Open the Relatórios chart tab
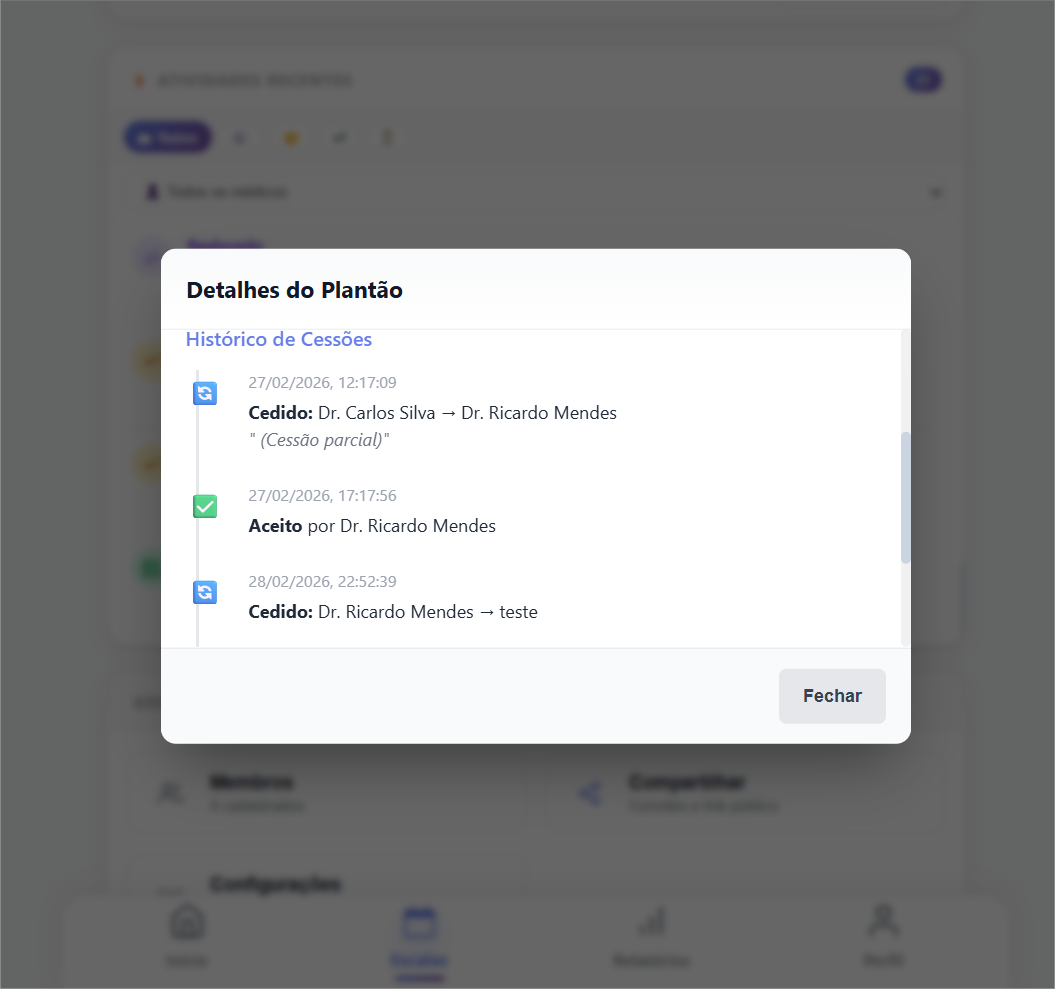Screen dimensions: 1055x989 click(651, 922)
